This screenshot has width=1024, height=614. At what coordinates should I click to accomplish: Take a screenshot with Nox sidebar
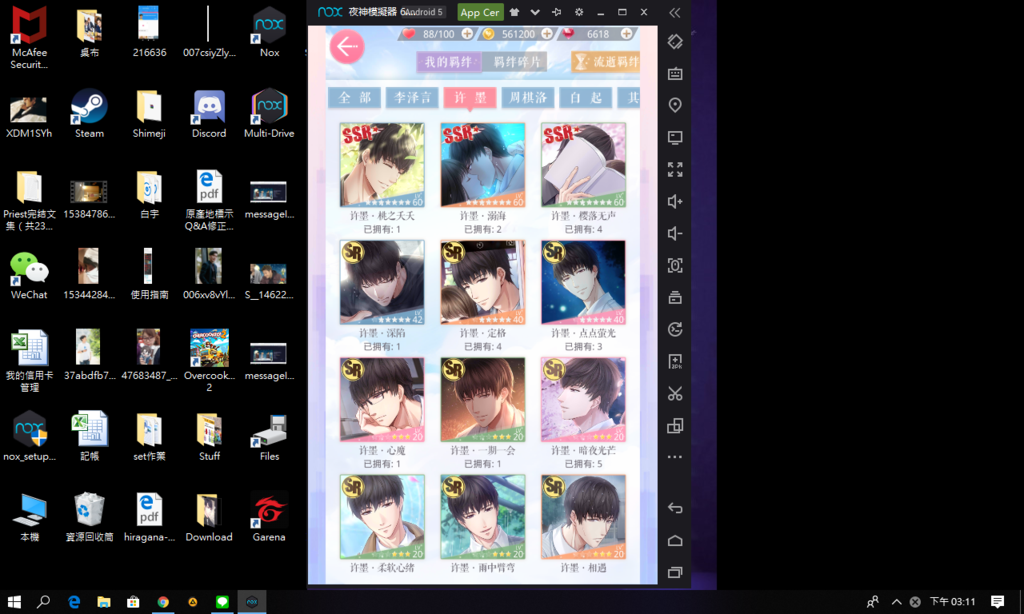[675, 265]
